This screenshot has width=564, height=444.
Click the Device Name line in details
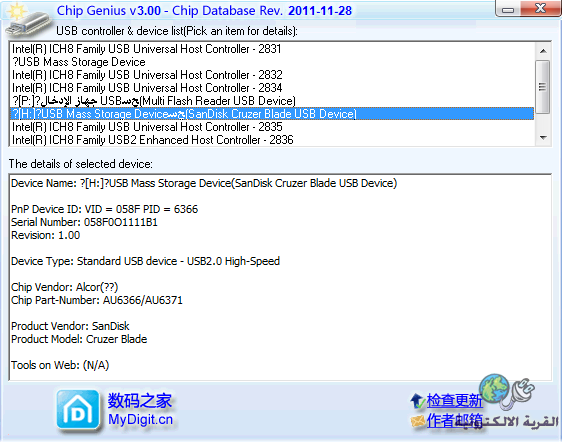(x=204, y=183)
